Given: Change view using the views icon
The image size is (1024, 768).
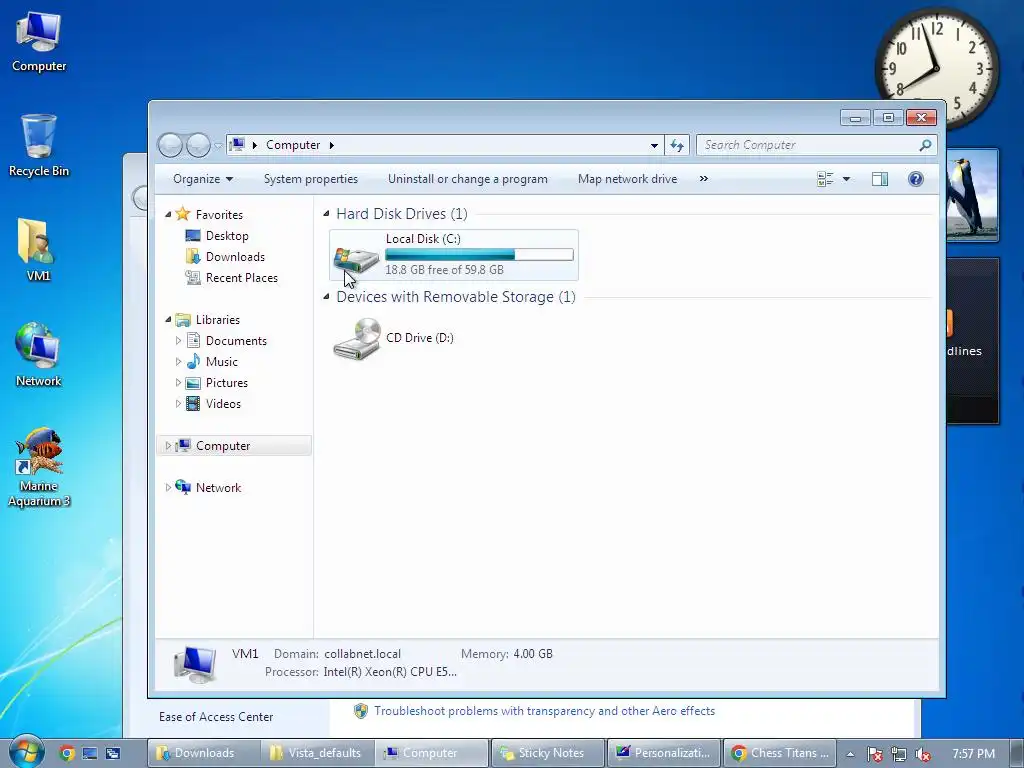Looking at the screenshot, I should [x=825, y=179].
